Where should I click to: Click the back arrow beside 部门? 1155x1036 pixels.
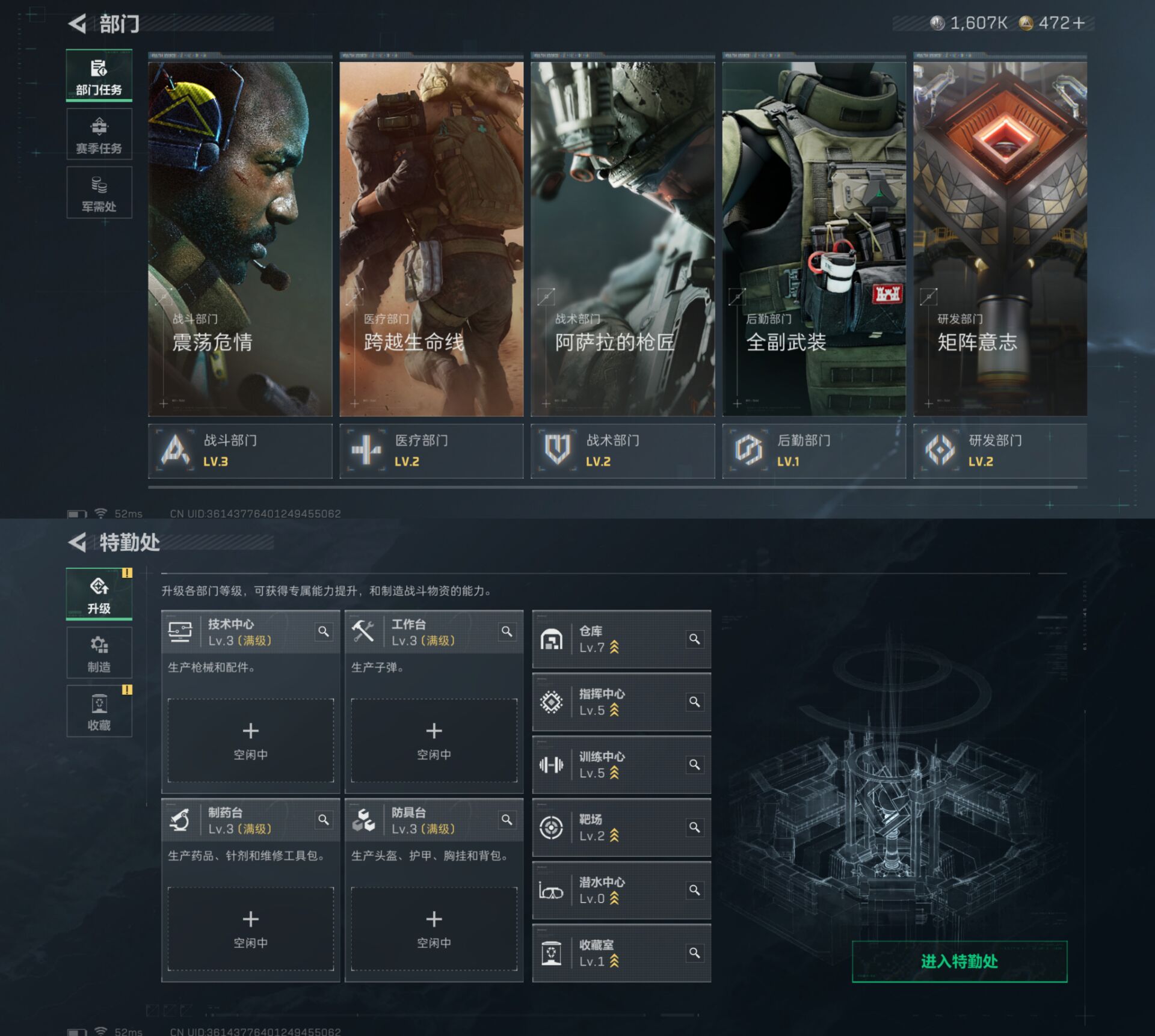78,24
